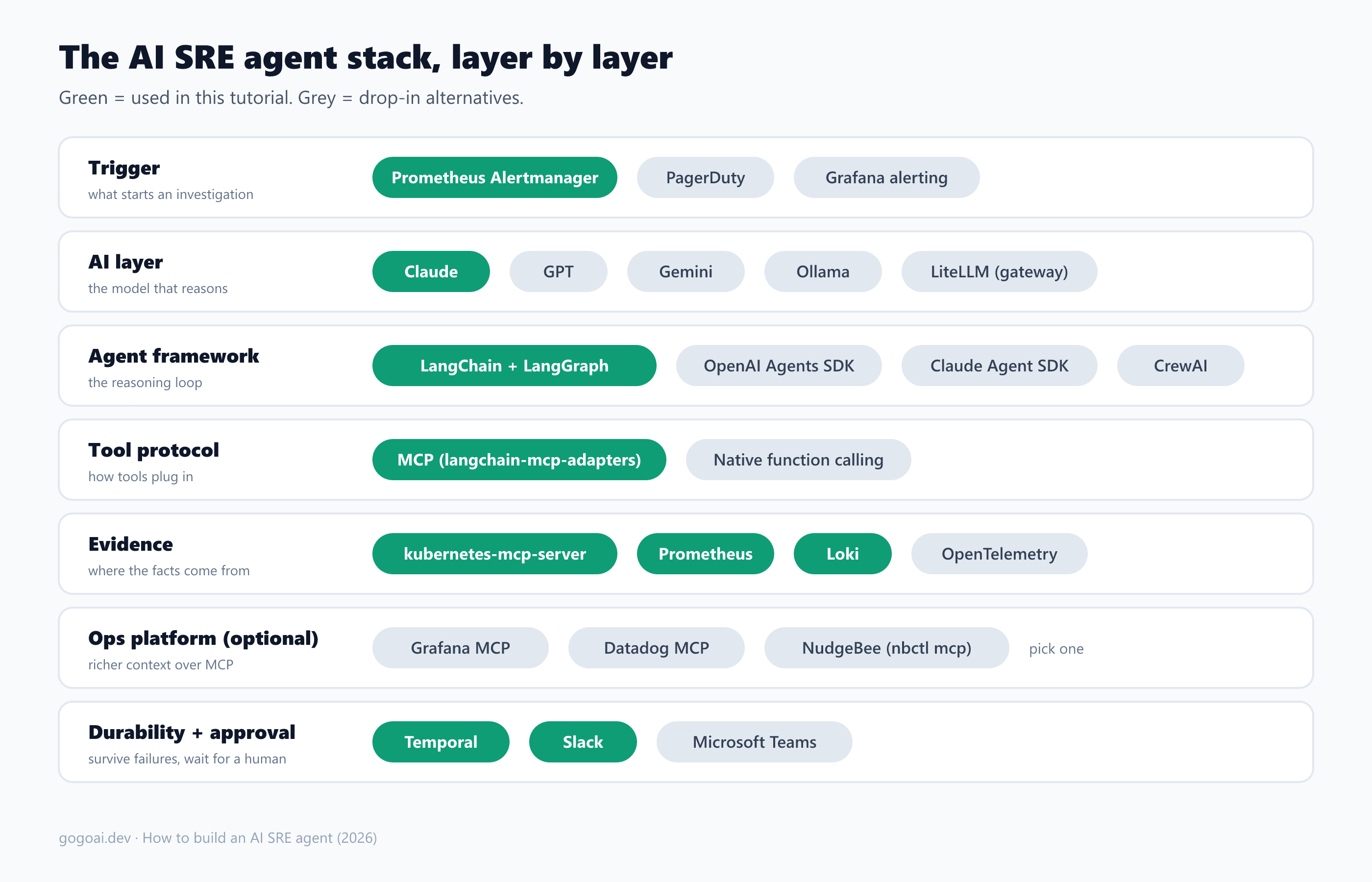Screen dimensions: 1372x882
Task: Click the Grafana alerting pill
Action: pos(886,177)
